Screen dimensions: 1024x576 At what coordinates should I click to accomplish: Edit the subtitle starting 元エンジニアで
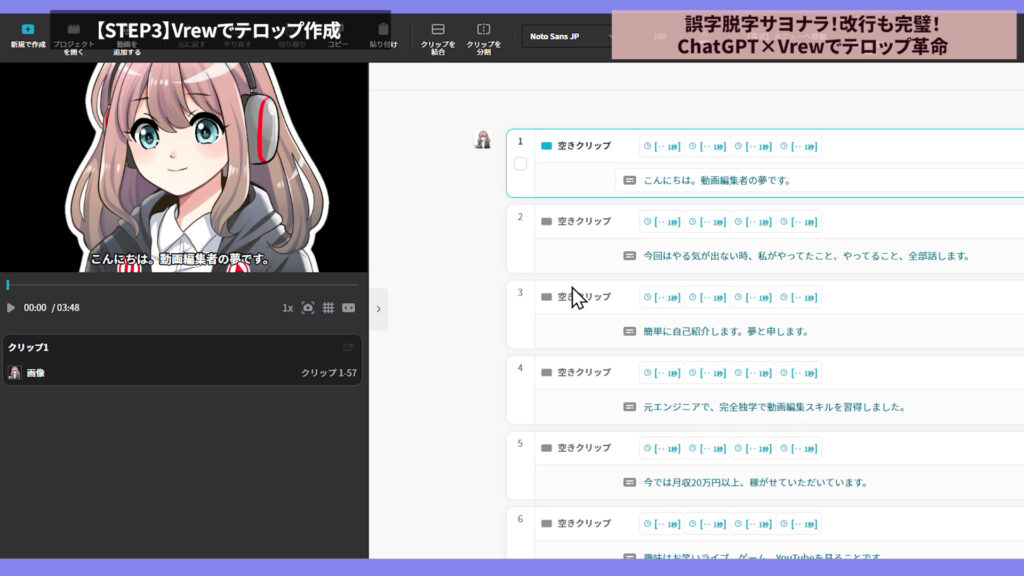click(x=775, y=407)
